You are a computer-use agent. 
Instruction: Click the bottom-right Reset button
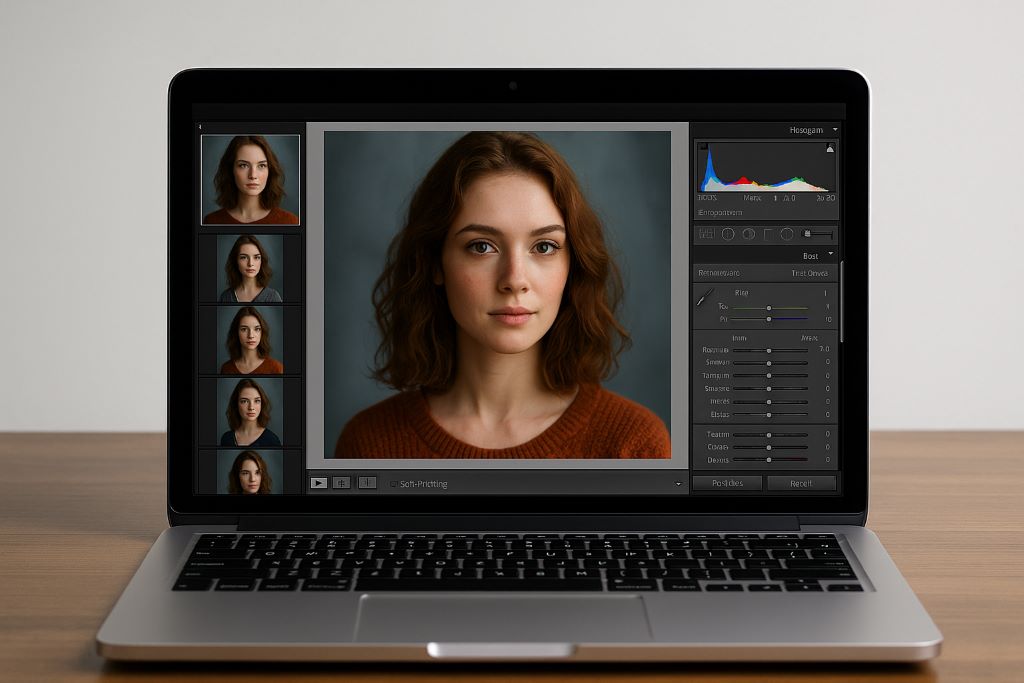point(800,483)
